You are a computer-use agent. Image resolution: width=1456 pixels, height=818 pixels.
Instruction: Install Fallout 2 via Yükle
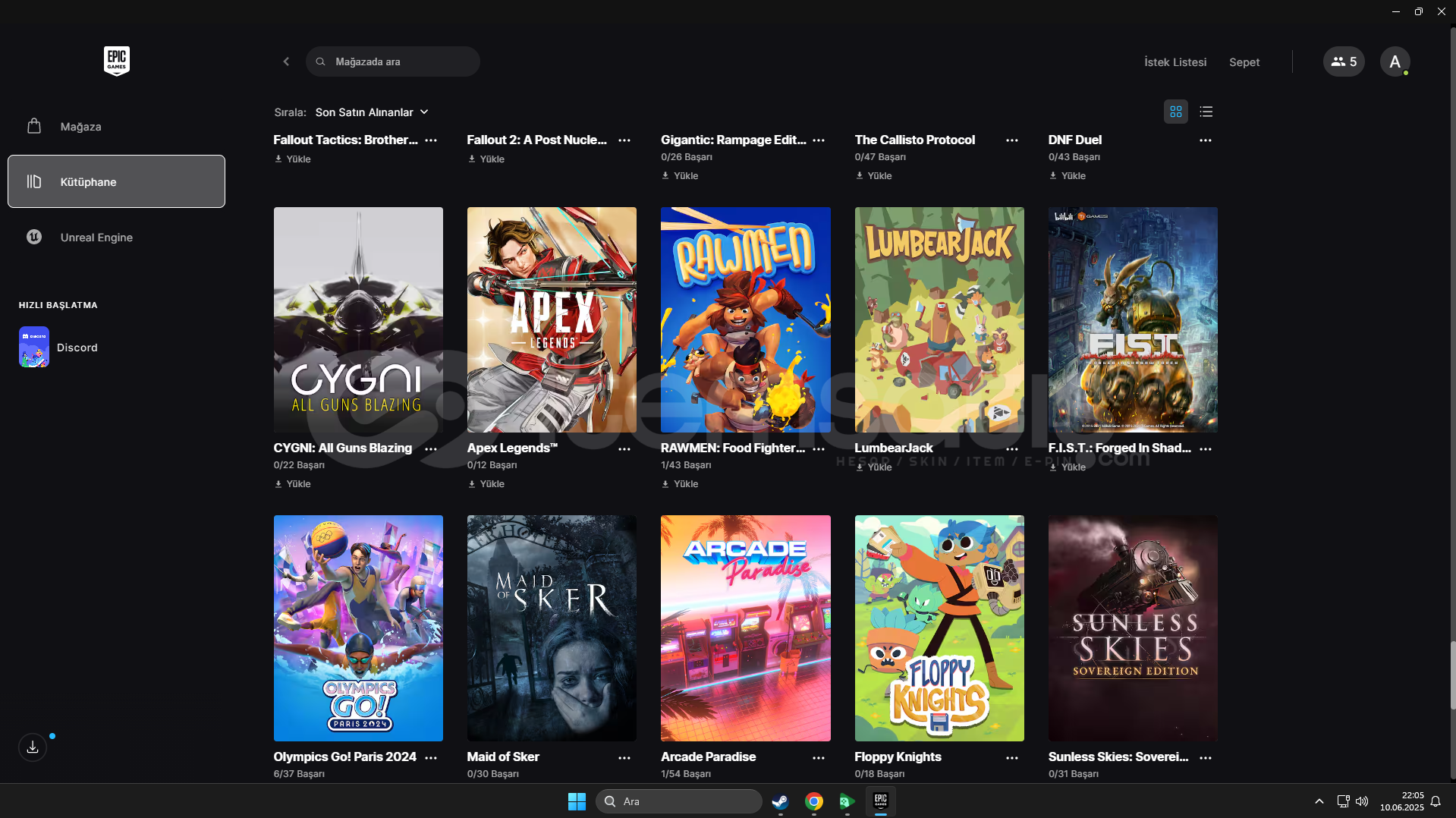tap(486, 159)
